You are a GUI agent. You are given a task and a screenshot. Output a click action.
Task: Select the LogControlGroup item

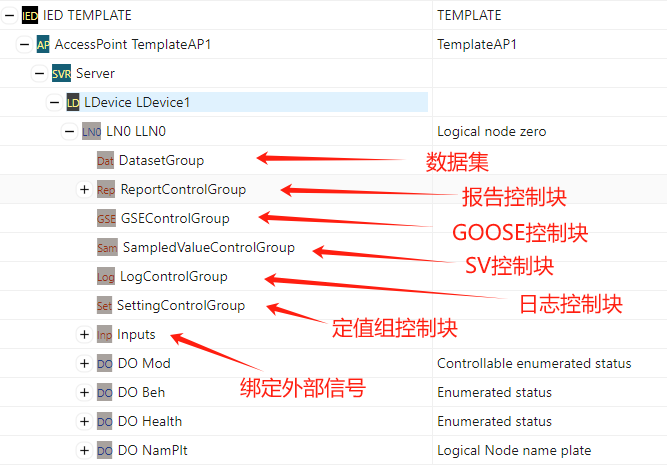[x=174, y=277]
